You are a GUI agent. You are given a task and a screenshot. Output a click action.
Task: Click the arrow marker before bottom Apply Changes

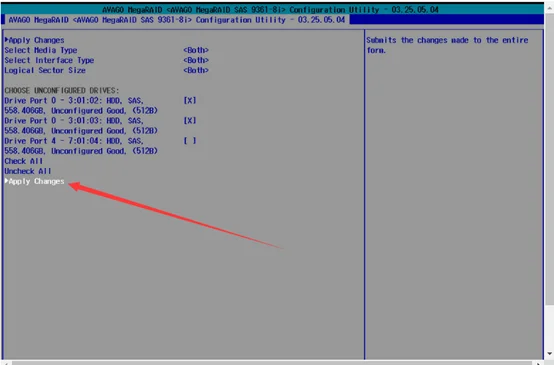coord(6,181)
